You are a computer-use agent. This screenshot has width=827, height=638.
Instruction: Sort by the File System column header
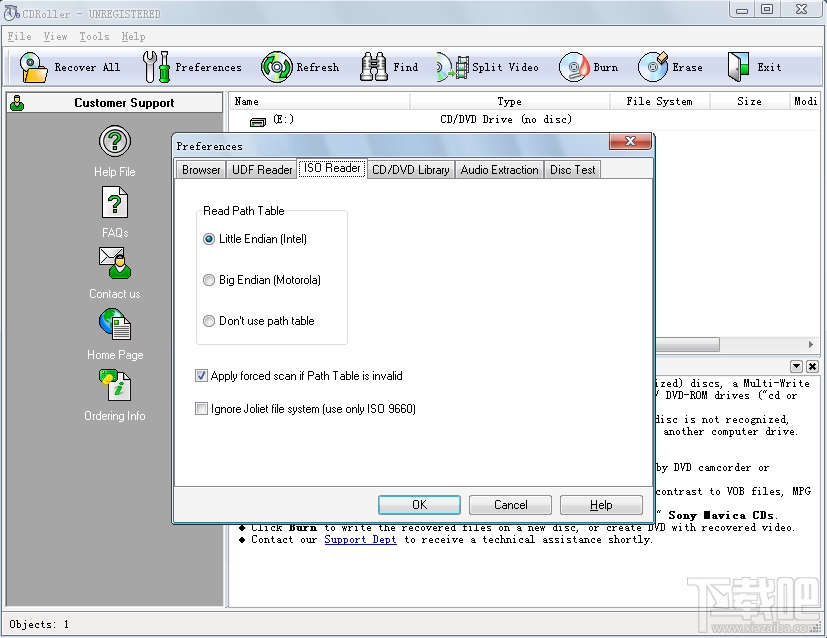pos(659,101)
